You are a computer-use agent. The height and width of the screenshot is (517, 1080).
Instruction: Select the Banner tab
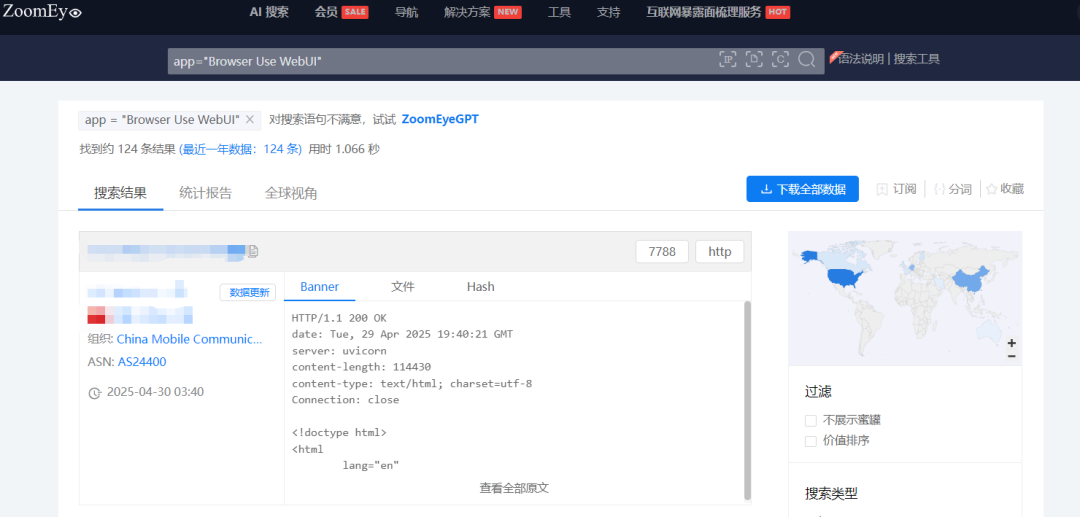pyautogui.click(x=320, y=287)
